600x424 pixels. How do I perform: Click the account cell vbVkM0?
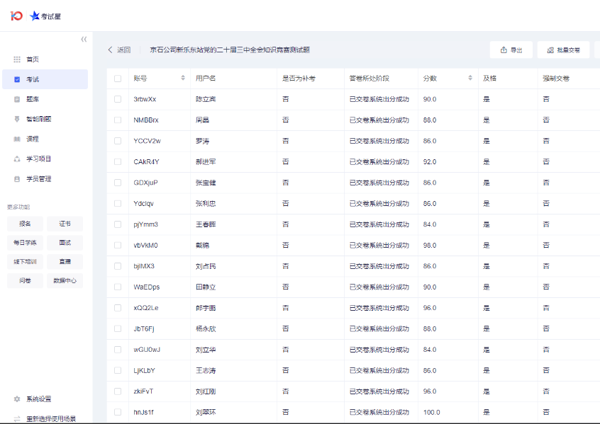tap(146, 245)
